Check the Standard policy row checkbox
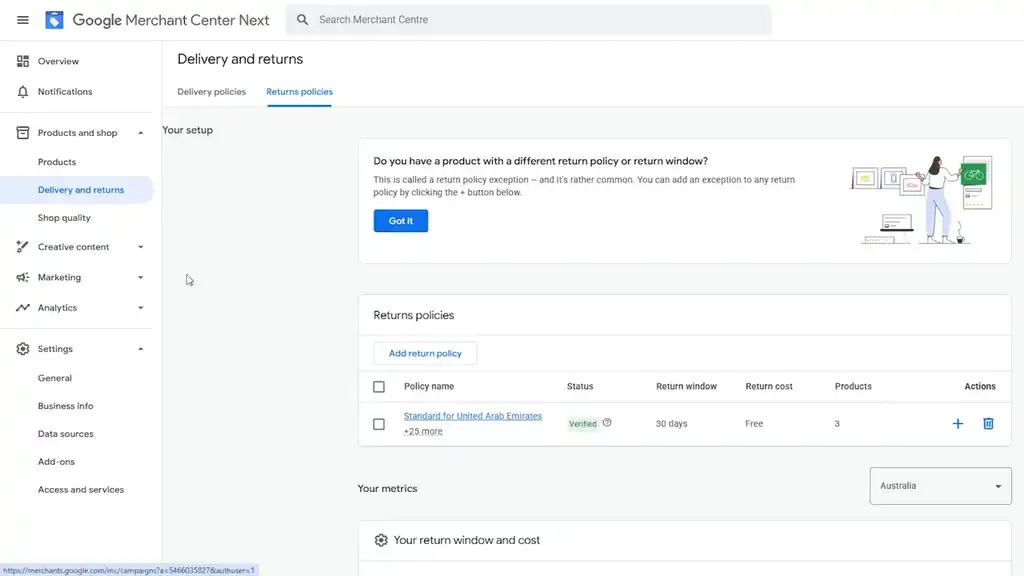The image size is (1024, 576). 379,423
